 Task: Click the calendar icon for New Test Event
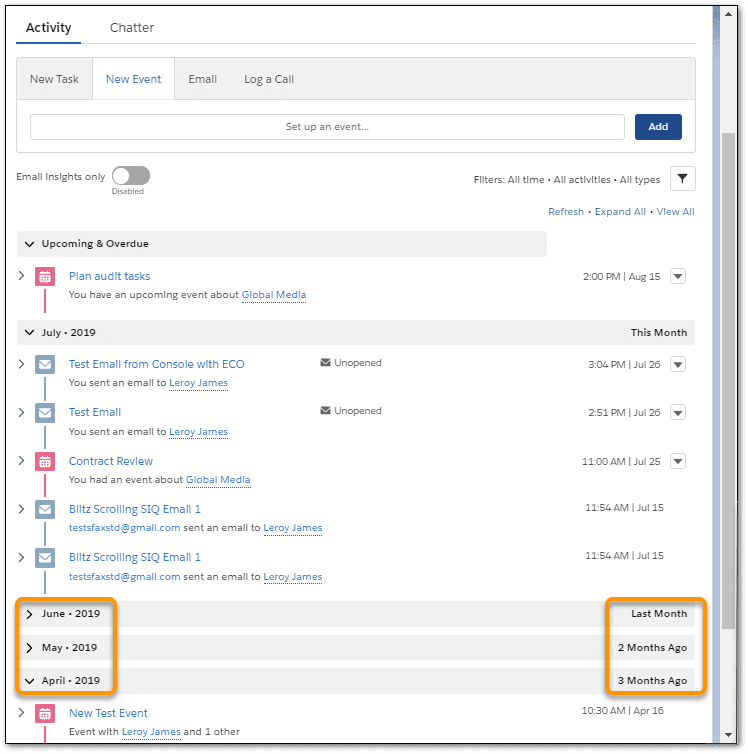tap(45, 714)
